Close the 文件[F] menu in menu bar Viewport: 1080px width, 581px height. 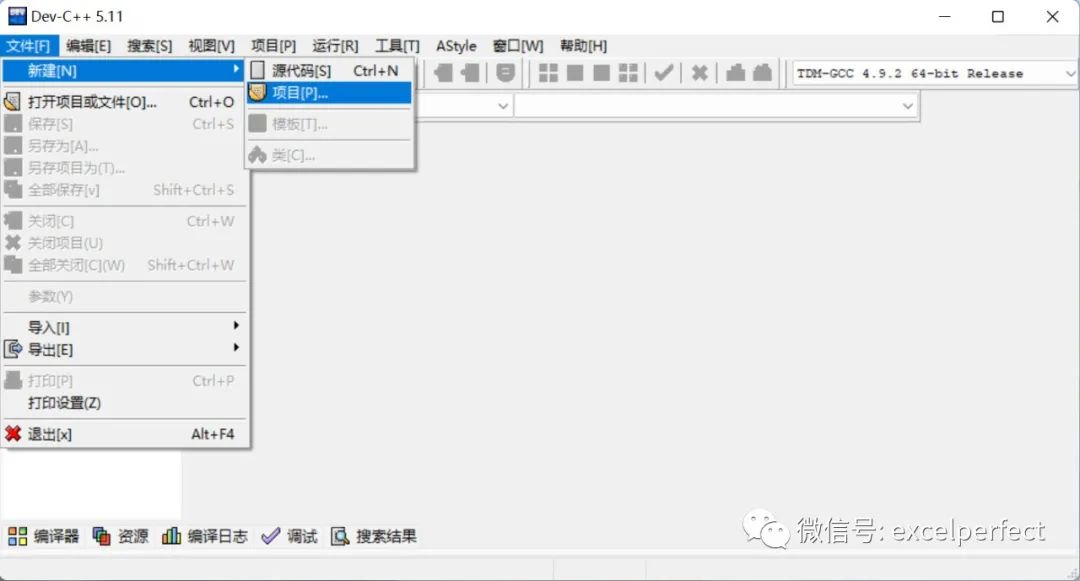(x=29, y=46)
